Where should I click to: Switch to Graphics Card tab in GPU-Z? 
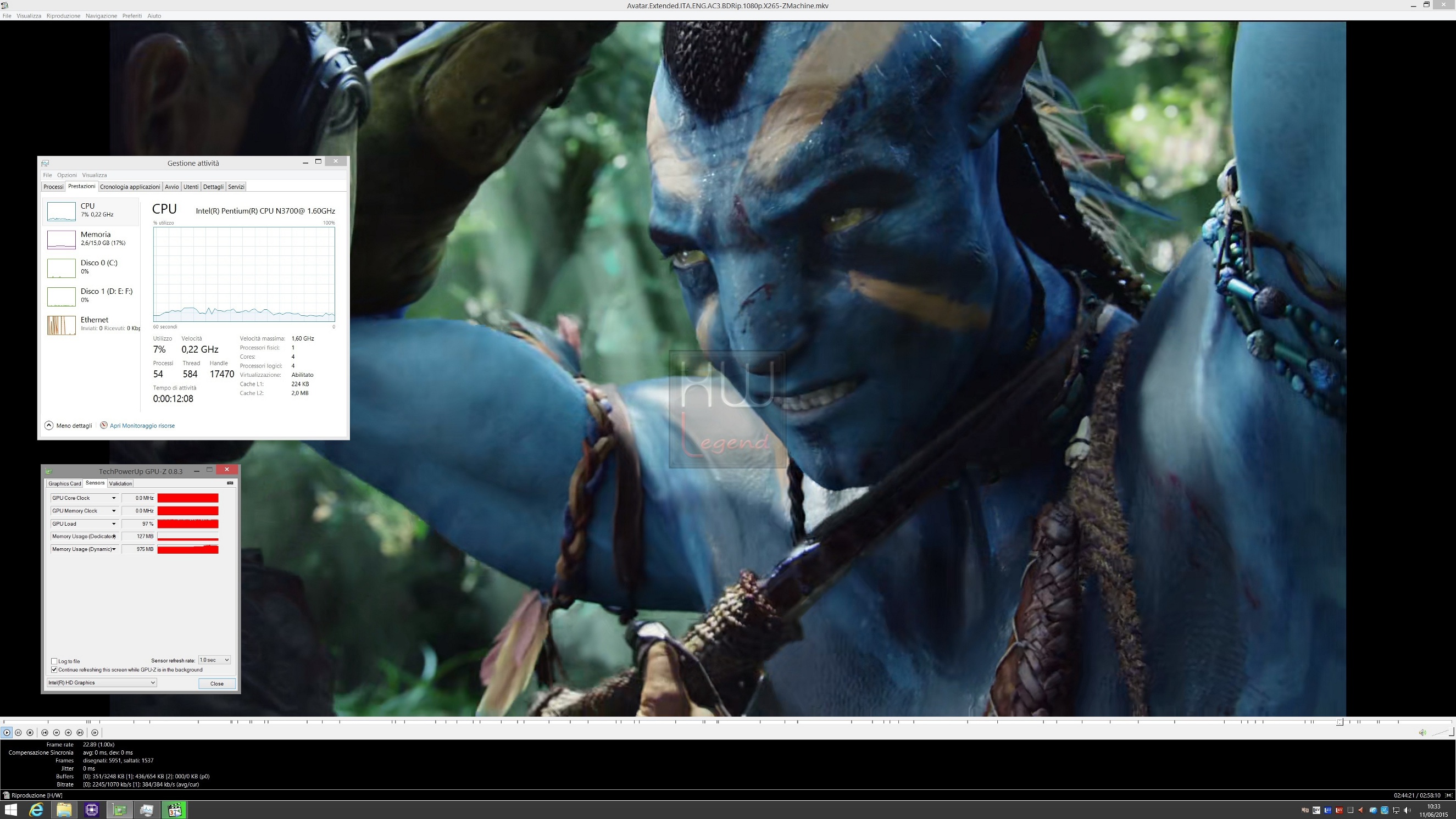click(x=64, y=484)
